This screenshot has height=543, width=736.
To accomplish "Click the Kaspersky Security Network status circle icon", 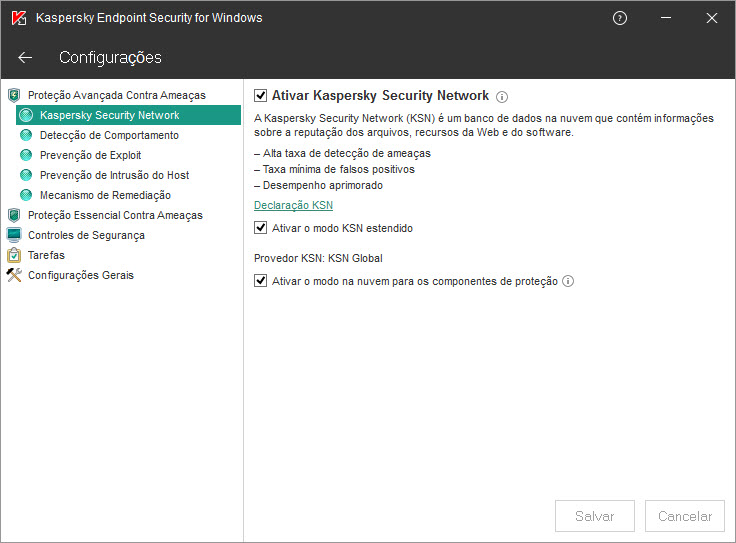I will pos(26,115).
